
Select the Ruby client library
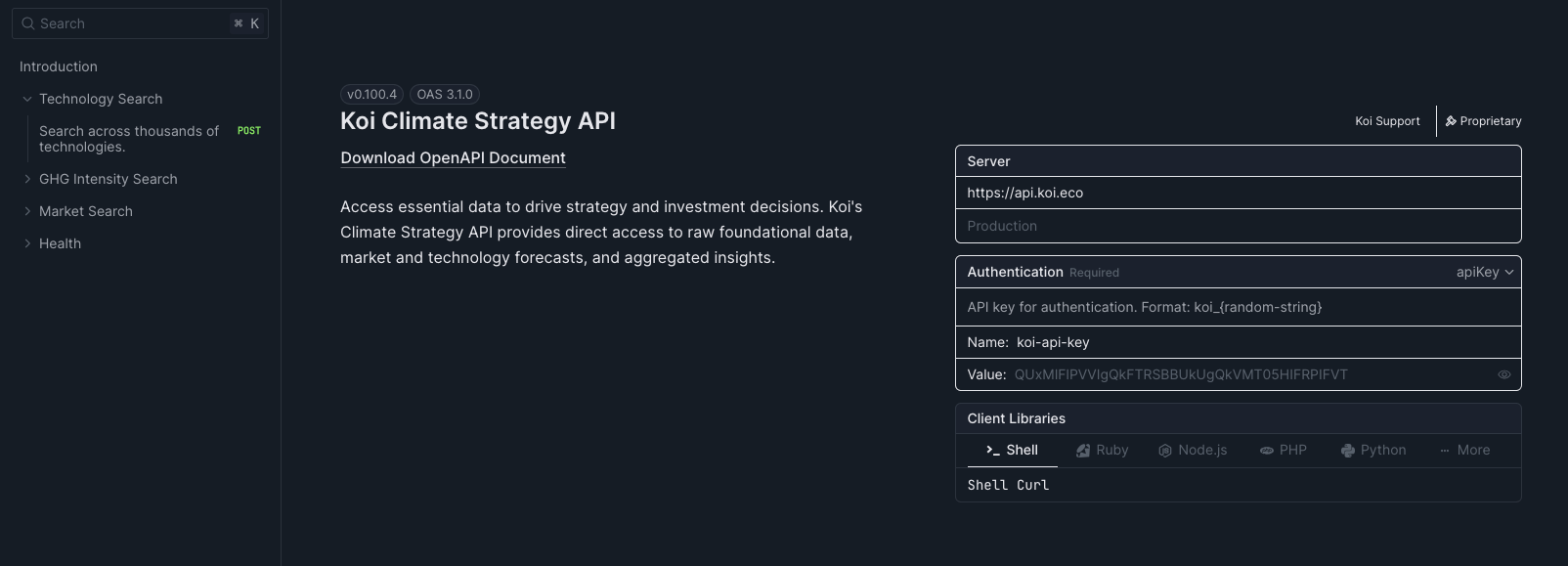[1103, 450]
